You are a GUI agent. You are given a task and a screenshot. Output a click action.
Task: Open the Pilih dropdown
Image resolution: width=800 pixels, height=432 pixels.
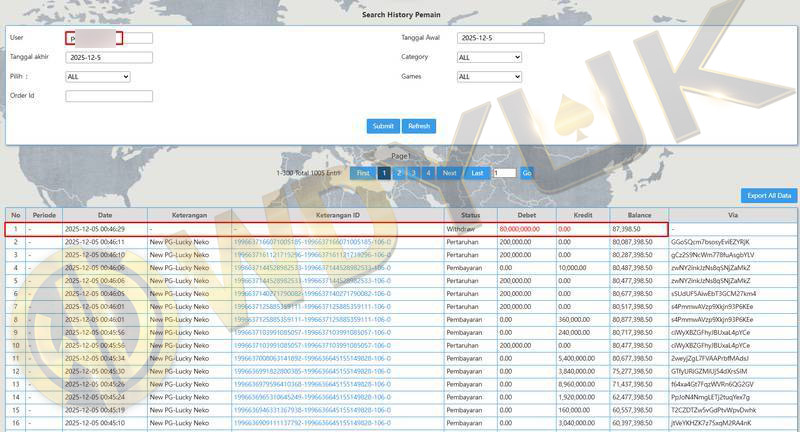pos(97,76)
